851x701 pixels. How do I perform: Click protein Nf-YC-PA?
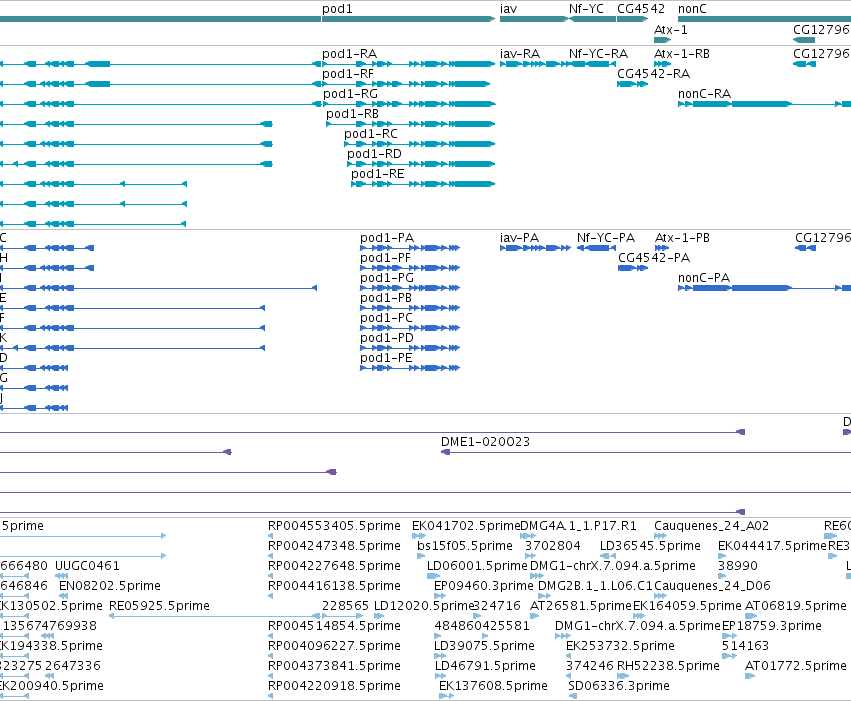[x=606, y=238]
